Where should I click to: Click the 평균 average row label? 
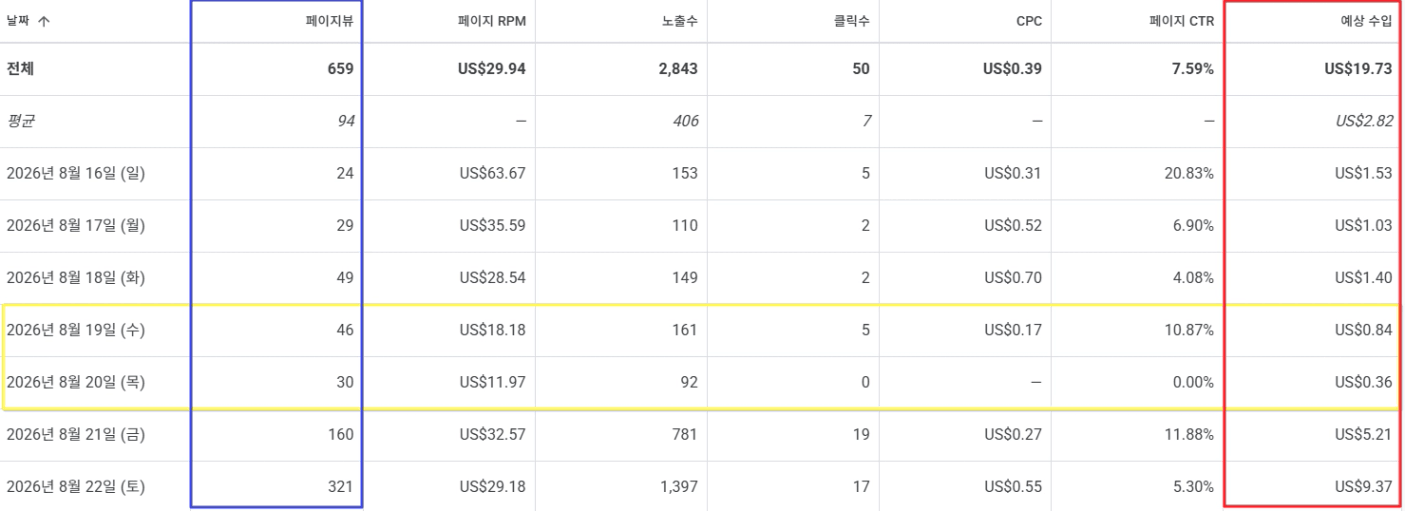(21, 121)
